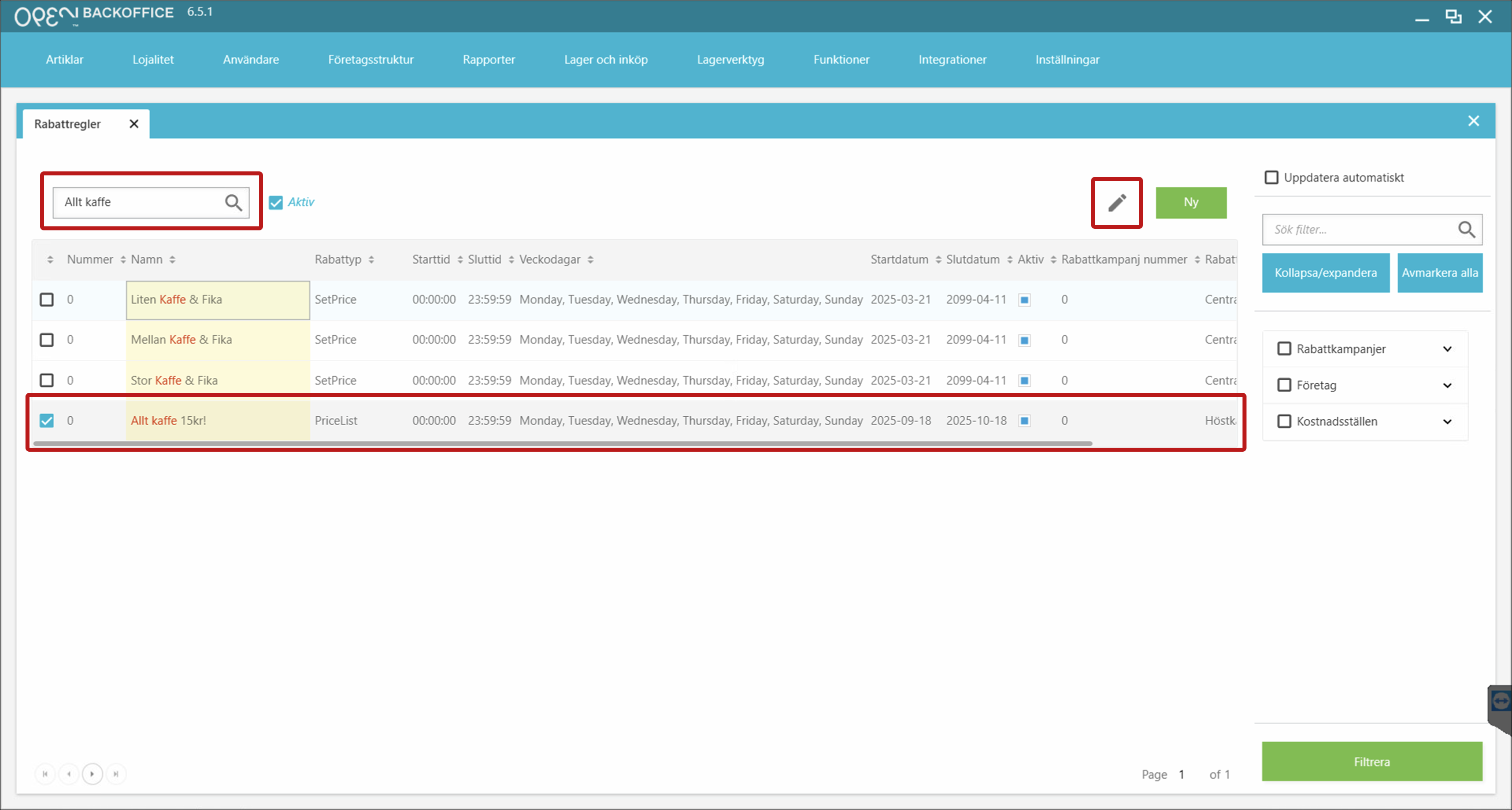Screen dimensions: 1512x810
Task: Click the horizontal table scrollbar
Action: (562, 443)
